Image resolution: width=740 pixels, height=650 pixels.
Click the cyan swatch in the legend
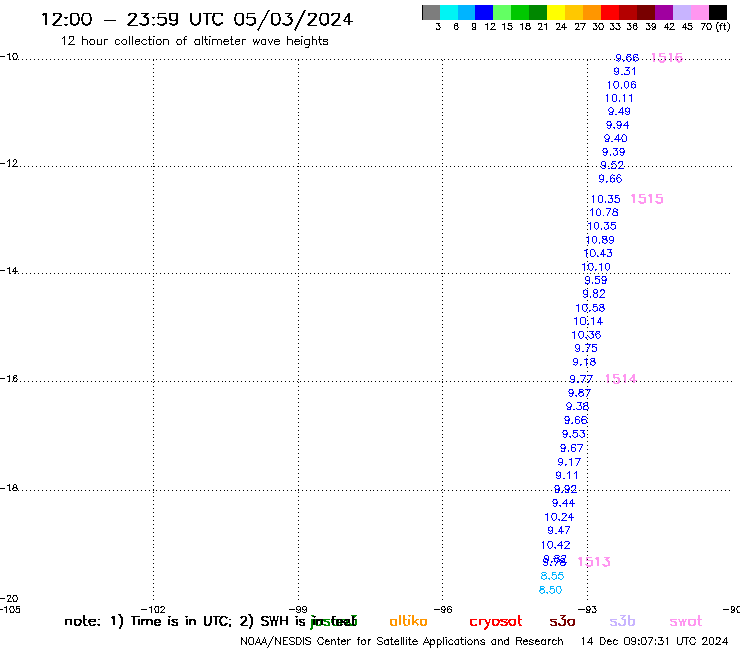point(449,12)
